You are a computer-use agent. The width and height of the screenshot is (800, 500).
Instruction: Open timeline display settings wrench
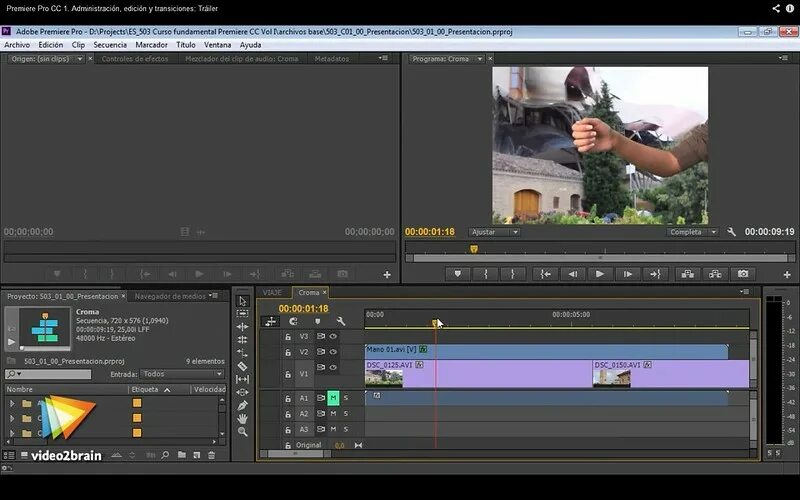tap(341, 321)
